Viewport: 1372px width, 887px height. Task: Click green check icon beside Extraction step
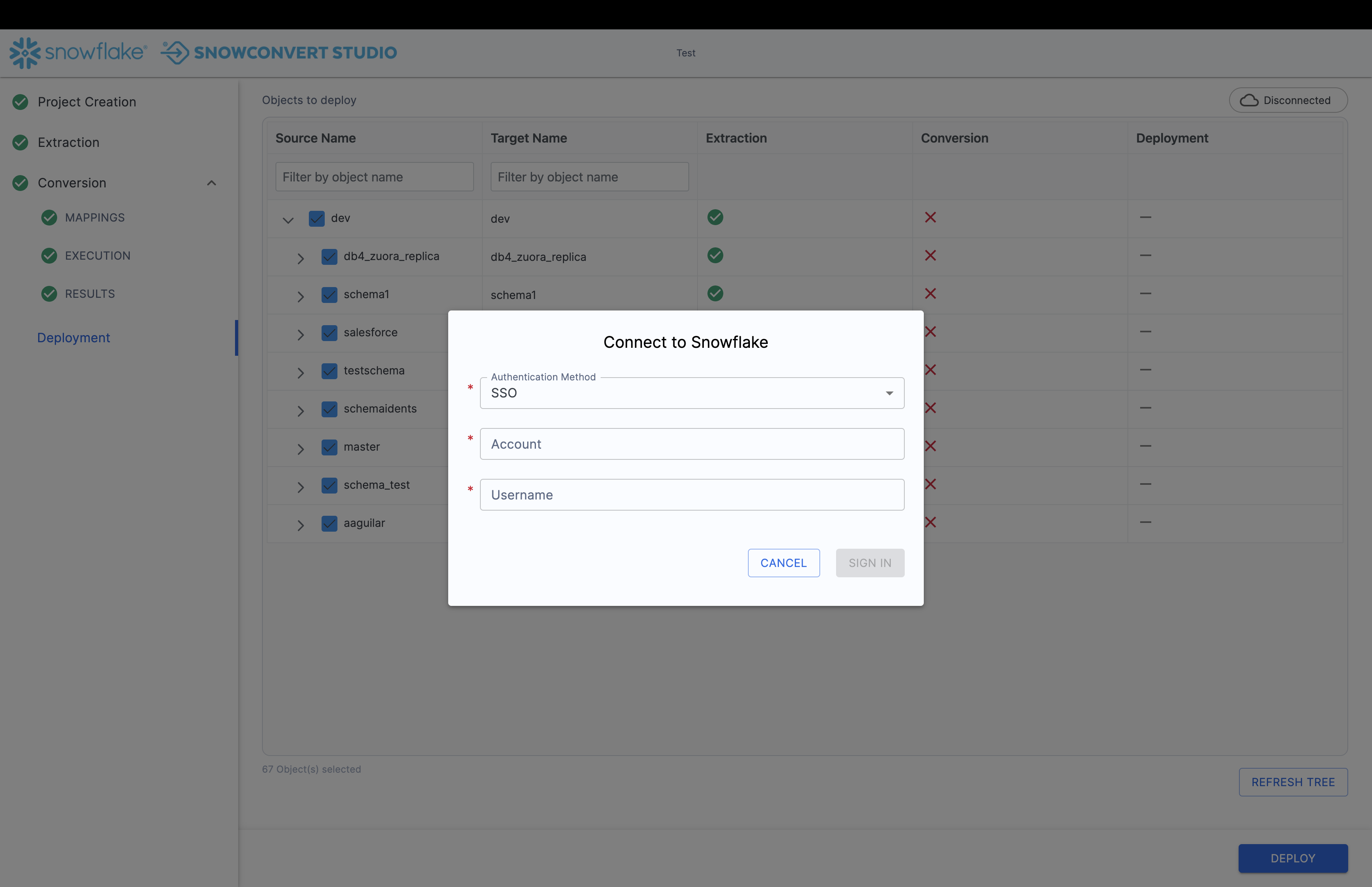20,142
